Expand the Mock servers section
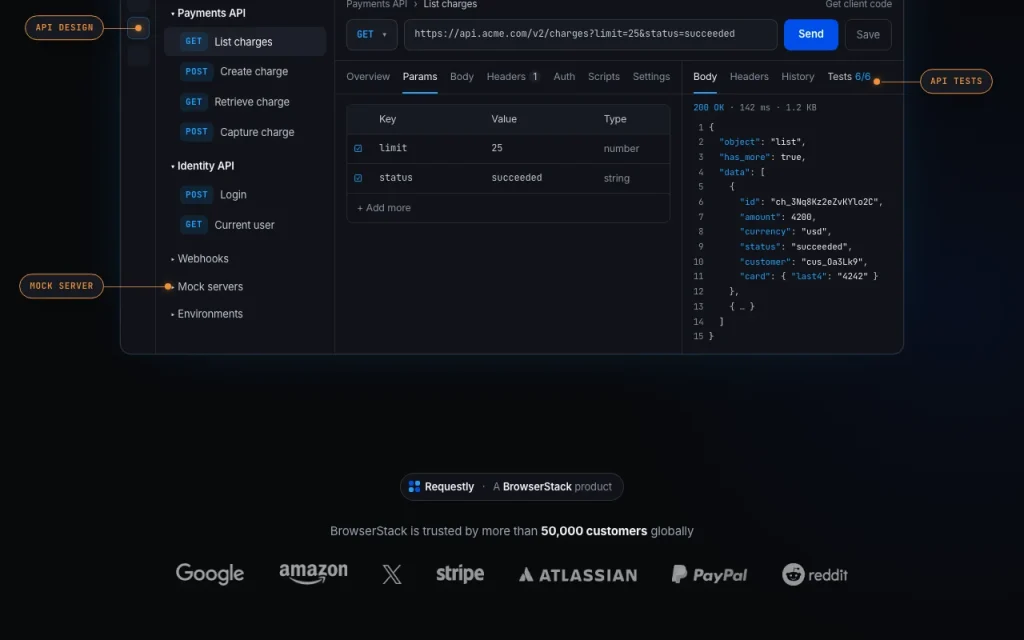Image resolution: width=1024 pixels, height=640 pixels. coord(207,287)
